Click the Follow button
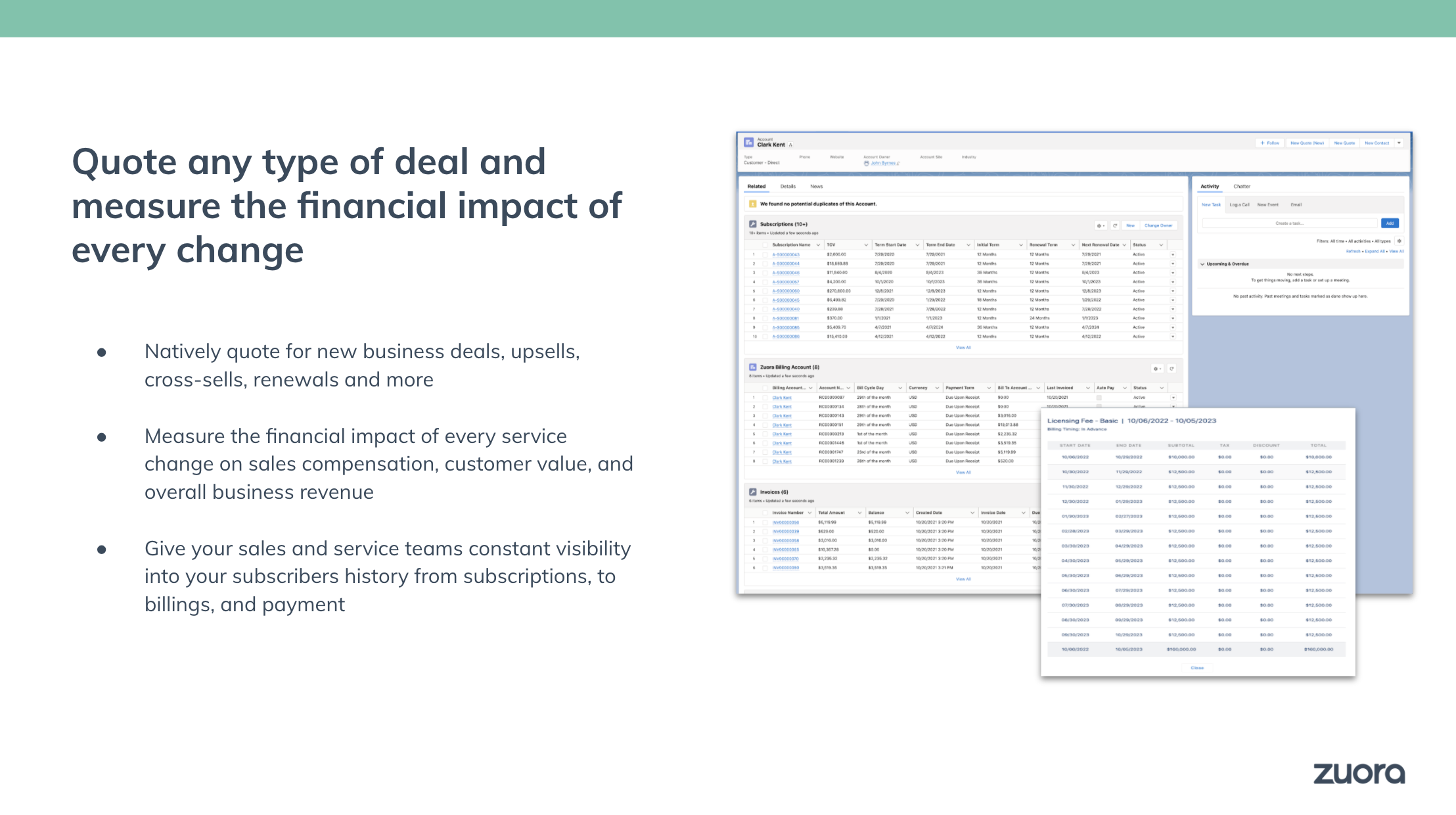 pyautogui.click(x=1269, y=143)
